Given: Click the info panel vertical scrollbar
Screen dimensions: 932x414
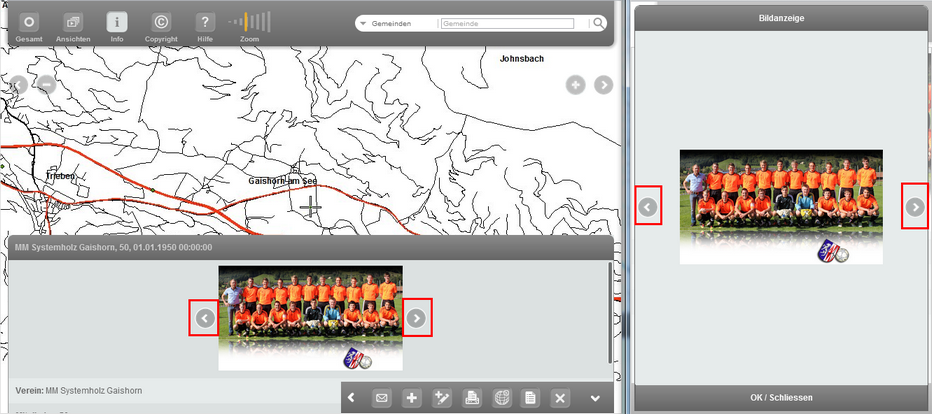Looking at the screenshot, I should 610,313.
